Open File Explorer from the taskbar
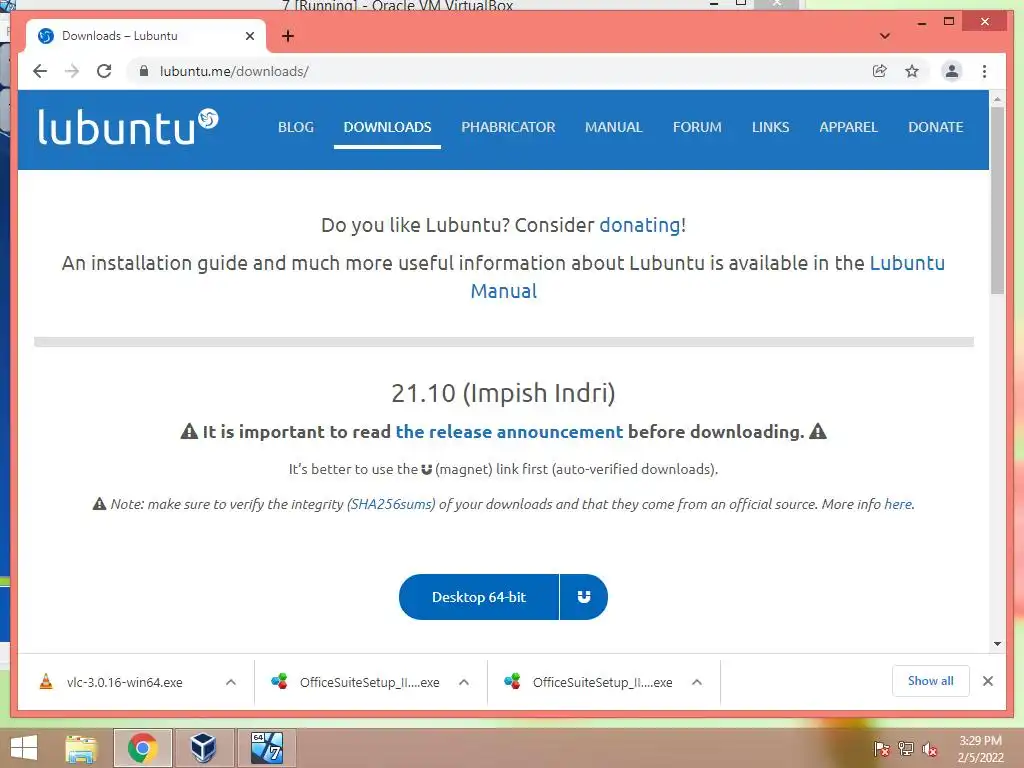The height and width of the screenshot is (768, 1024). [81, 748]
